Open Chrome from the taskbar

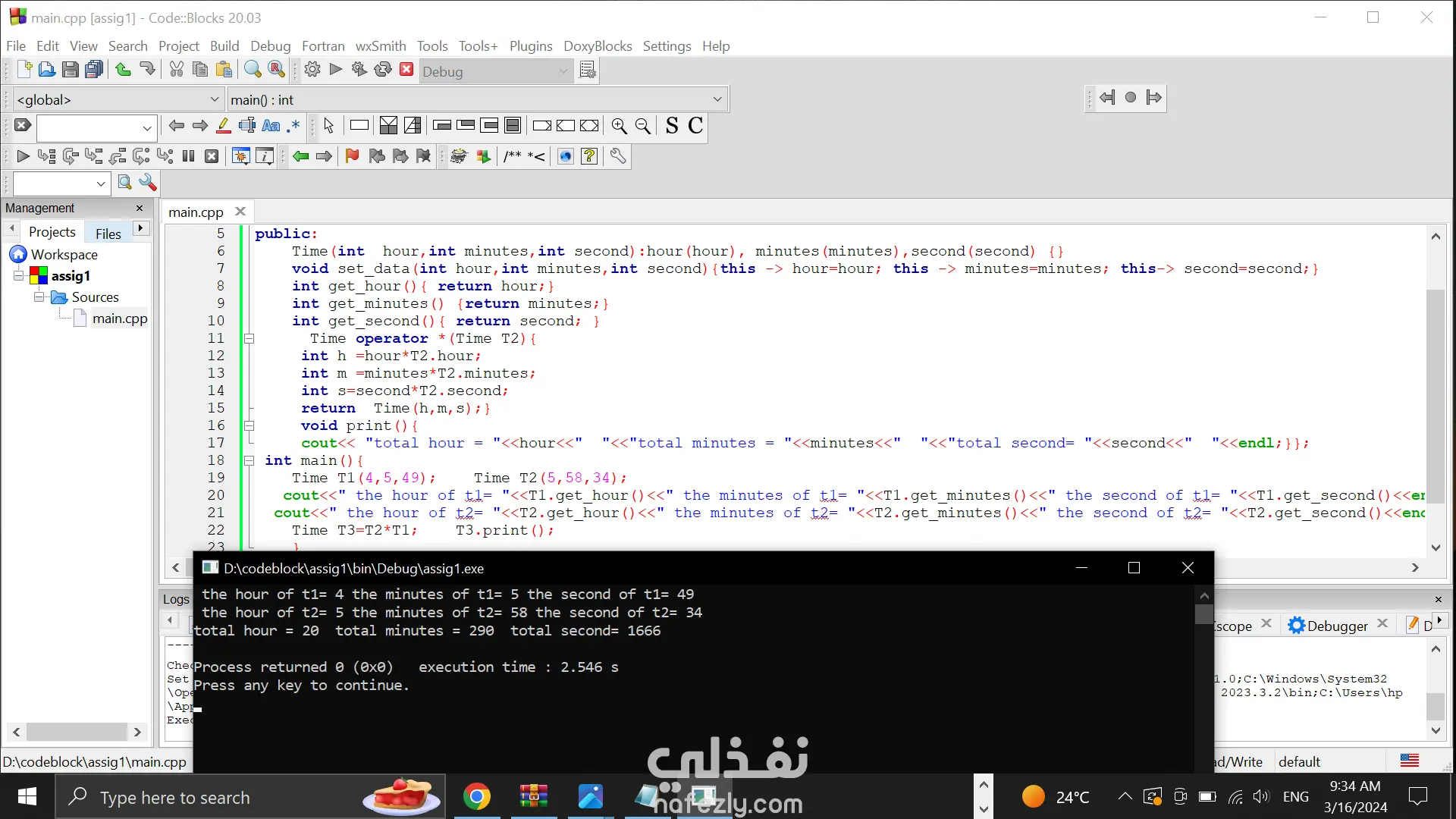tap(477, 797)
